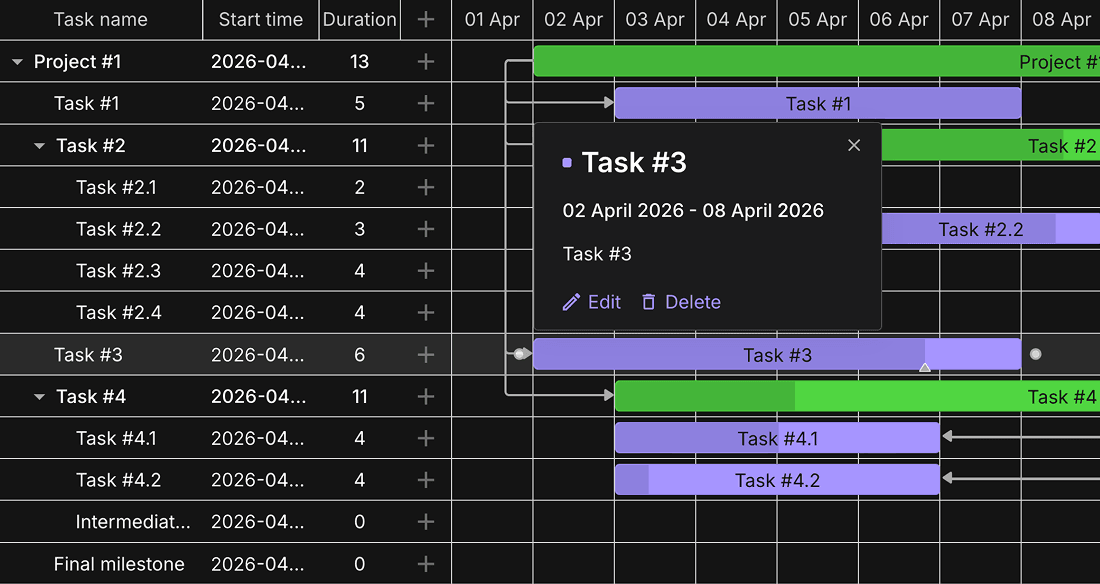Screen dimensions: 1100x584
Task: Click the plus icon in Task #2.2 row
Action: (x=426, y=229)
